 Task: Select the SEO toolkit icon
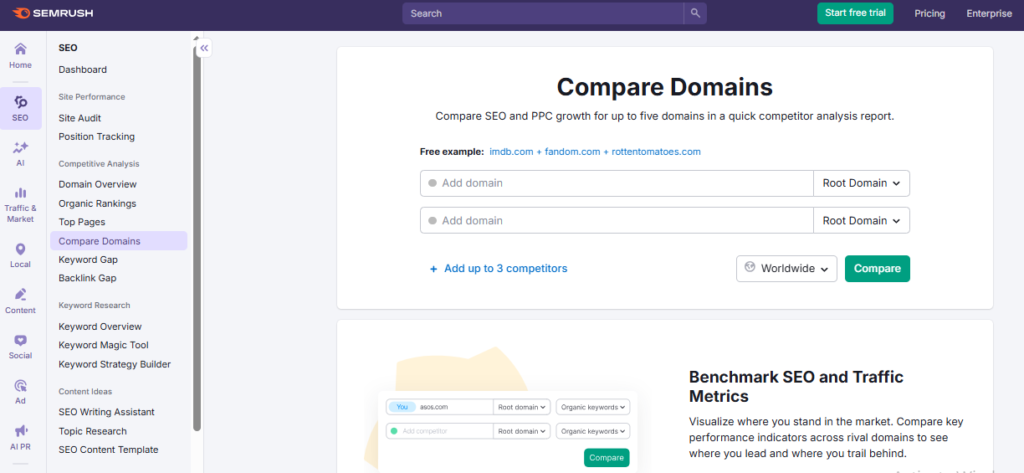(x=20, y=103)
